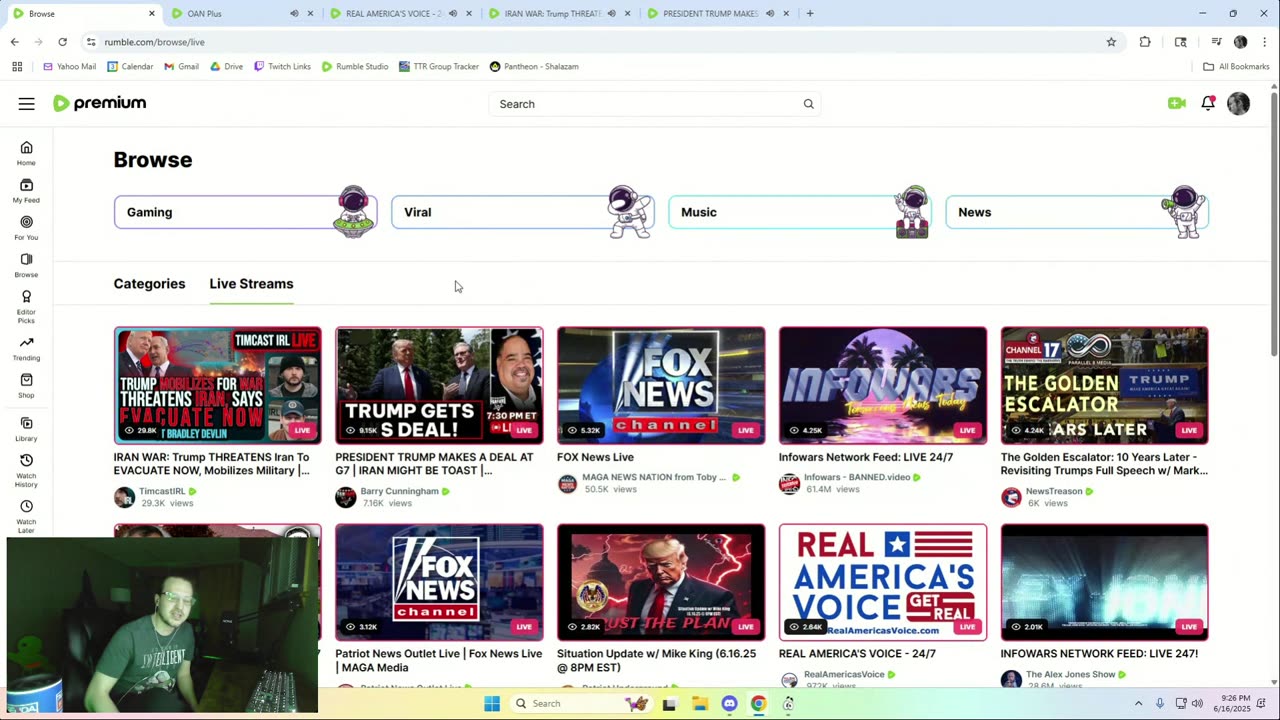Click the Rumble search field

[654, 104]
